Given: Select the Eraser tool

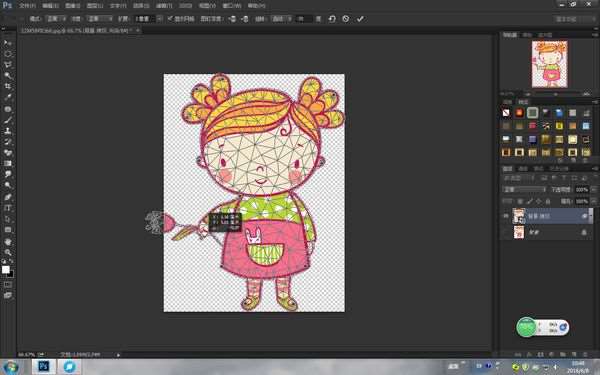Looking at the screenshot, I should point(8,152).
